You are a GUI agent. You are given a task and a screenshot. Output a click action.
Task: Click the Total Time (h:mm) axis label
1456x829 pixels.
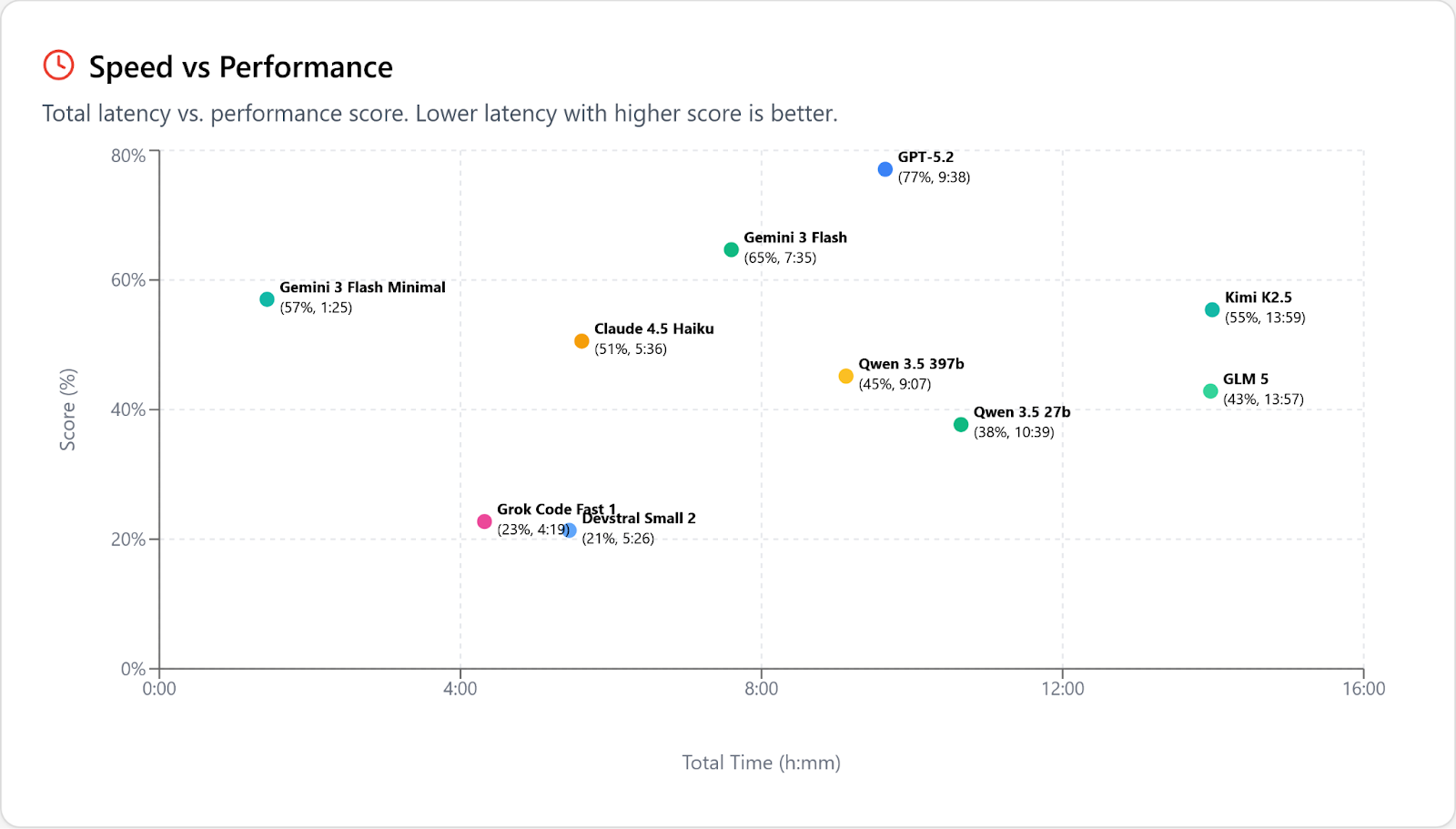click(x=761, y=763)
